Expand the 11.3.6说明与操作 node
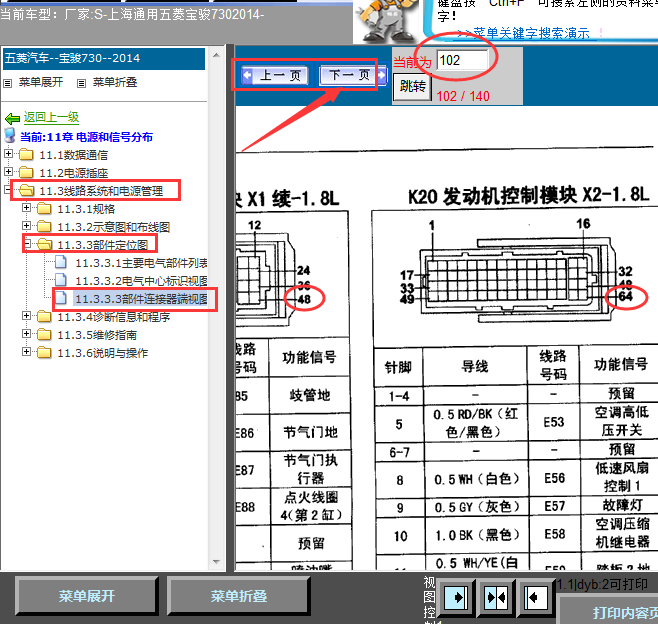The image size is (658, 626). pyautogui.click(x=26, y=351)
